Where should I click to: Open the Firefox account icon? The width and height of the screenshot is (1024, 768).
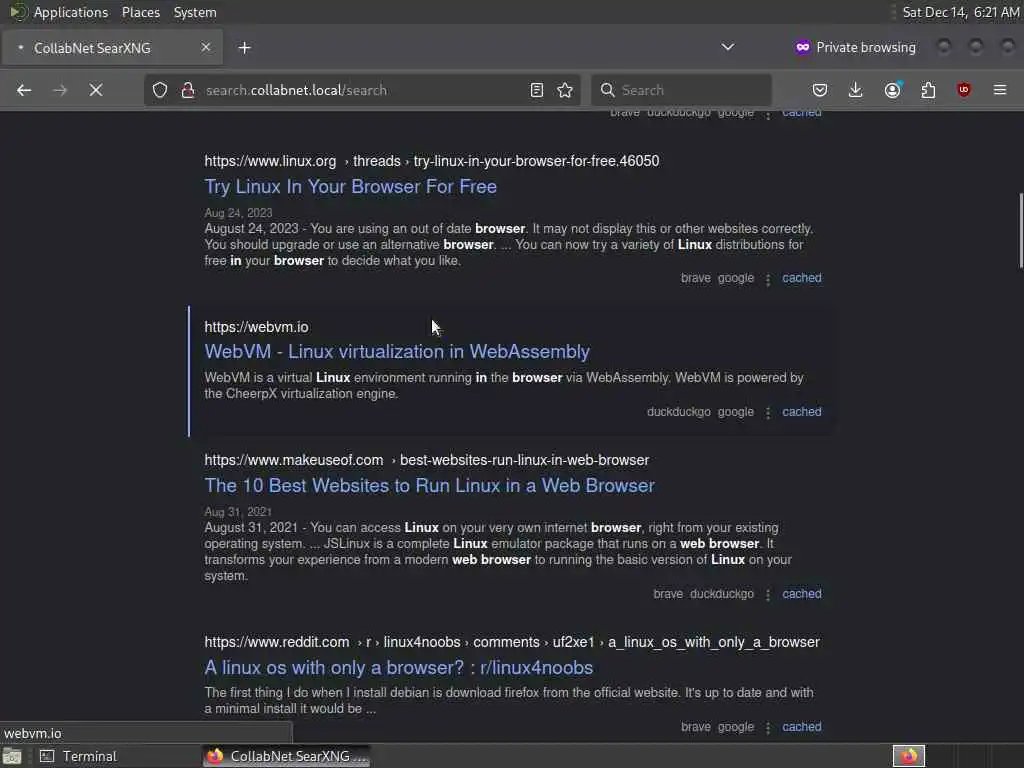[x=893, y=90]
